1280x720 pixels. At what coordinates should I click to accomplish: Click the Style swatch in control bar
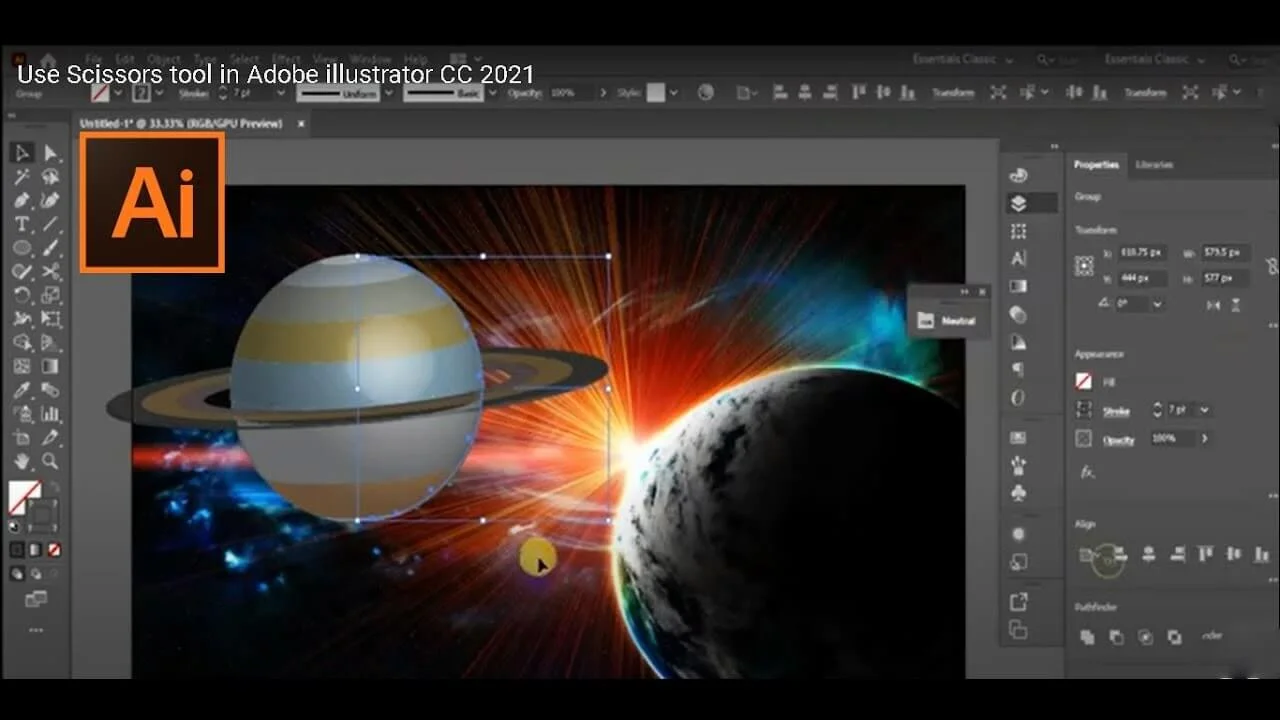656,93
